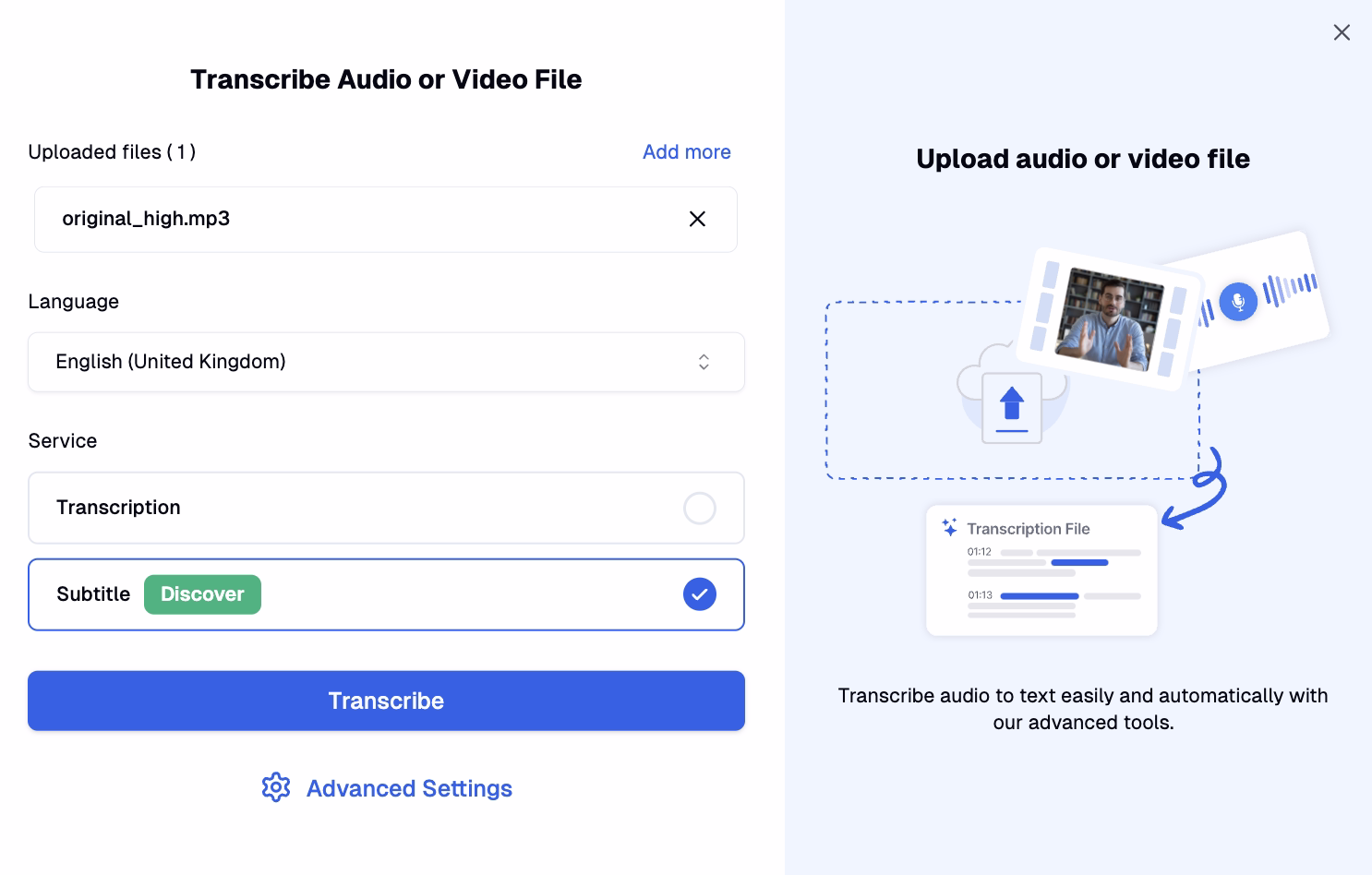Open the Language dropdown

tap(386, 362)
